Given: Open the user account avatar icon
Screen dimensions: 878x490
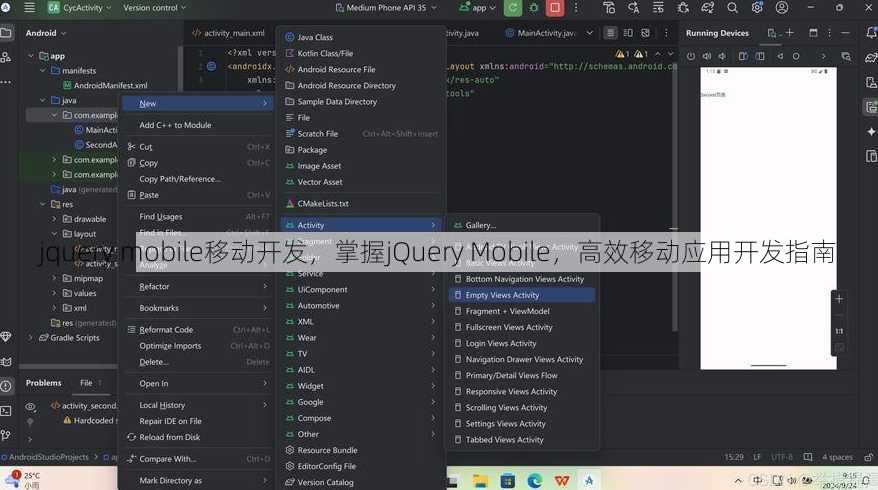Looking at the screenshot, I should point(782,8).
